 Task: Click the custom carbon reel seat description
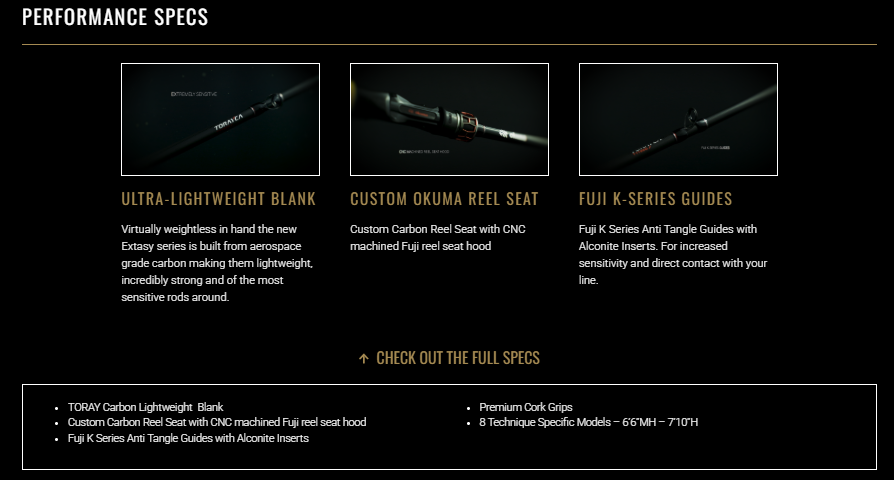(x=438, y=237)
